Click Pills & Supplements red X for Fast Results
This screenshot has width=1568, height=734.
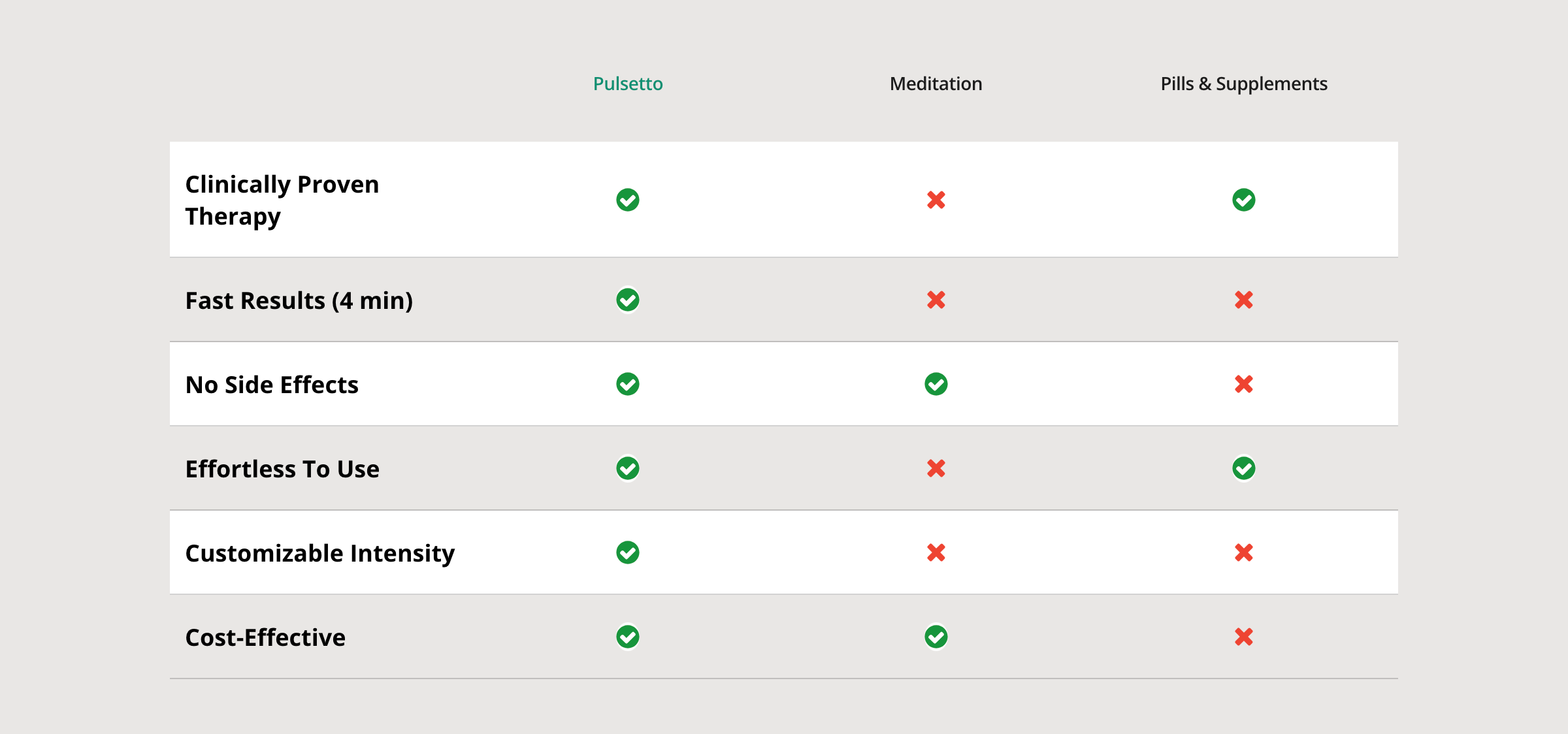pos(1243,300)
